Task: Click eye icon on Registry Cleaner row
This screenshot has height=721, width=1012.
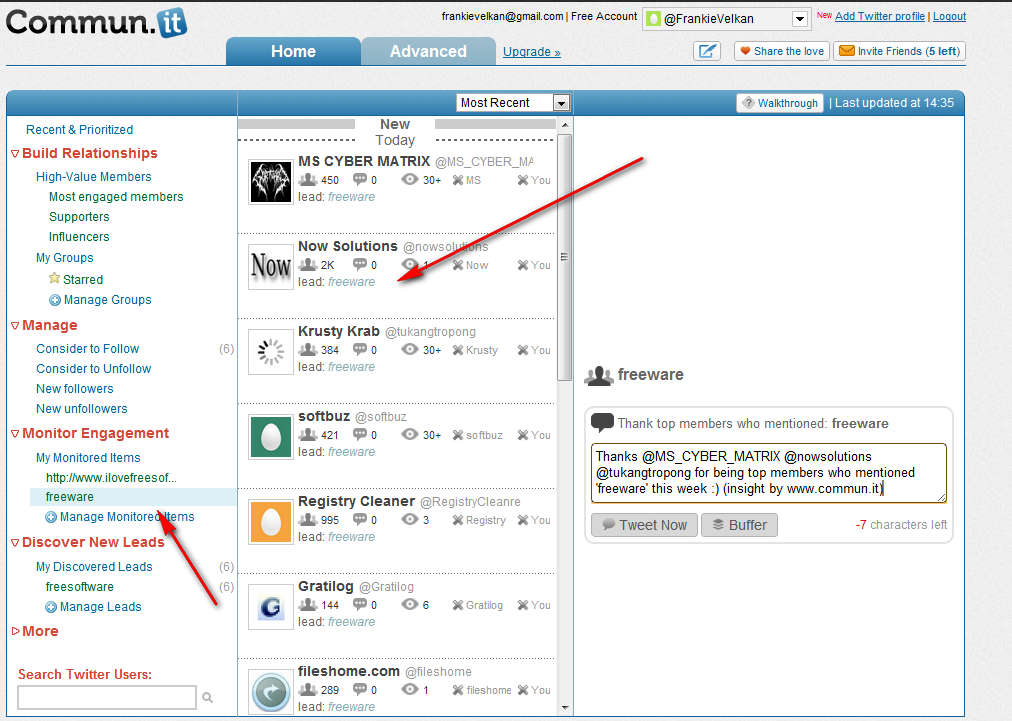Action: (x=410, y=520)
